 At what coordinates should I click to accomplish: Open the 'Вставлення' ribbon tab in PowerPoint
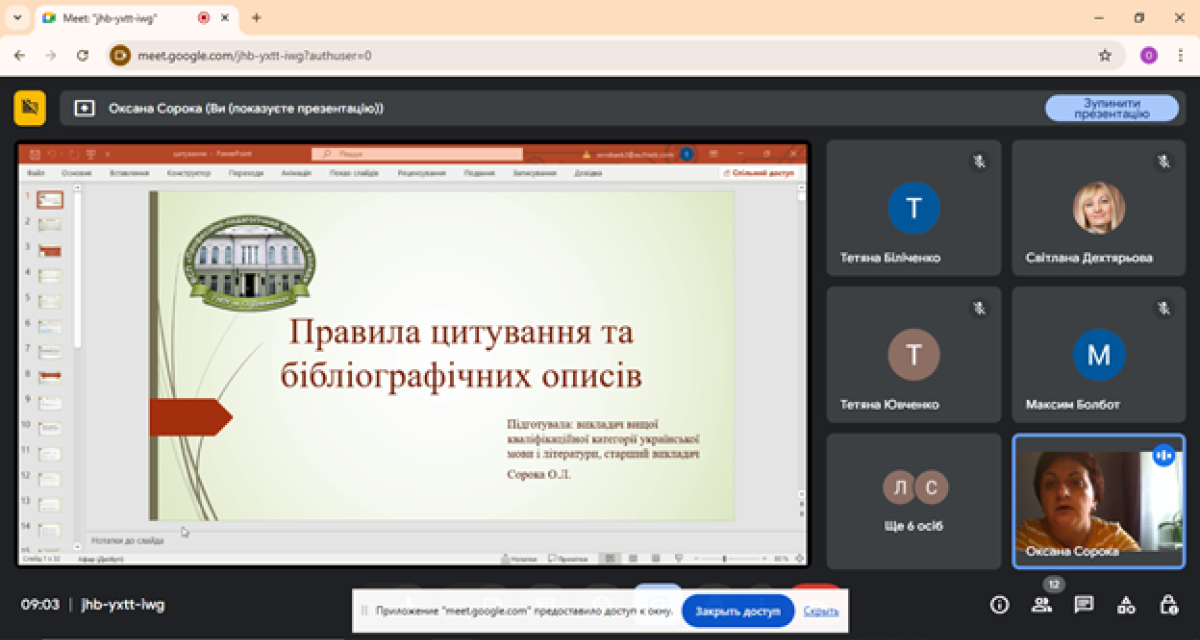pos(129,173)
